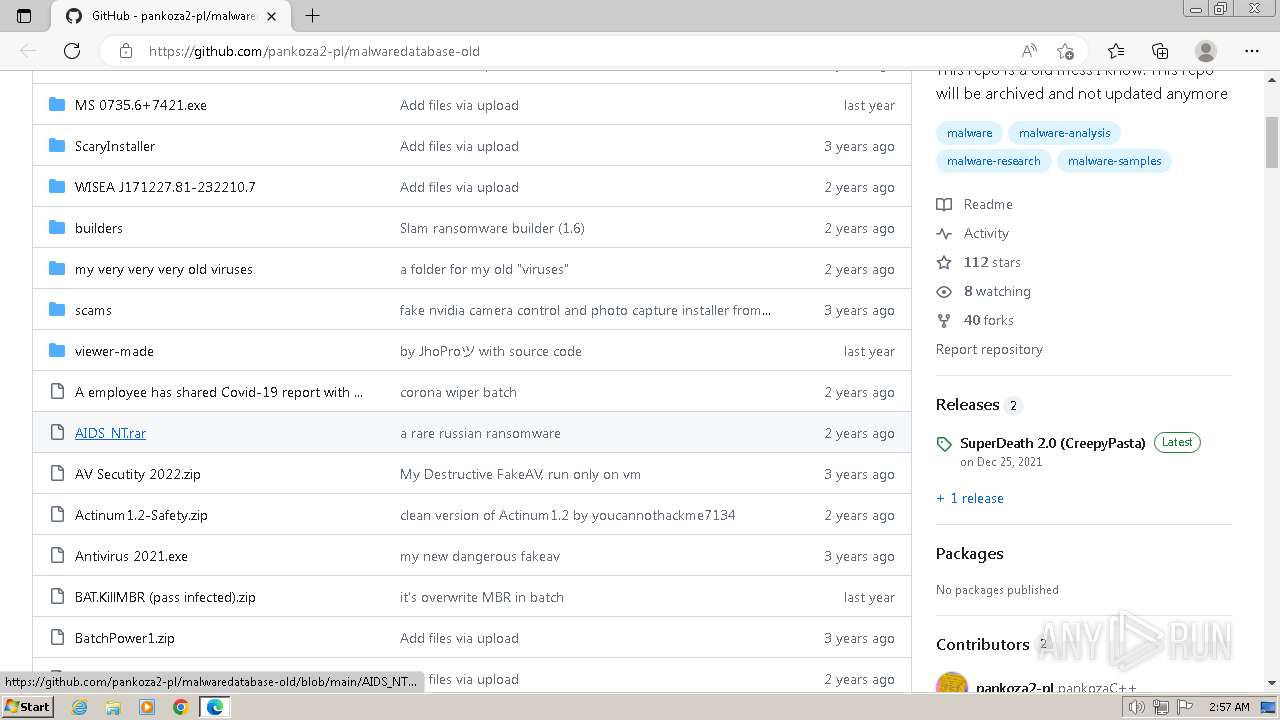Open commit 'Slam ransomware builder (1.6)'
Screen dimensions: 1280x720
point(492,228)
